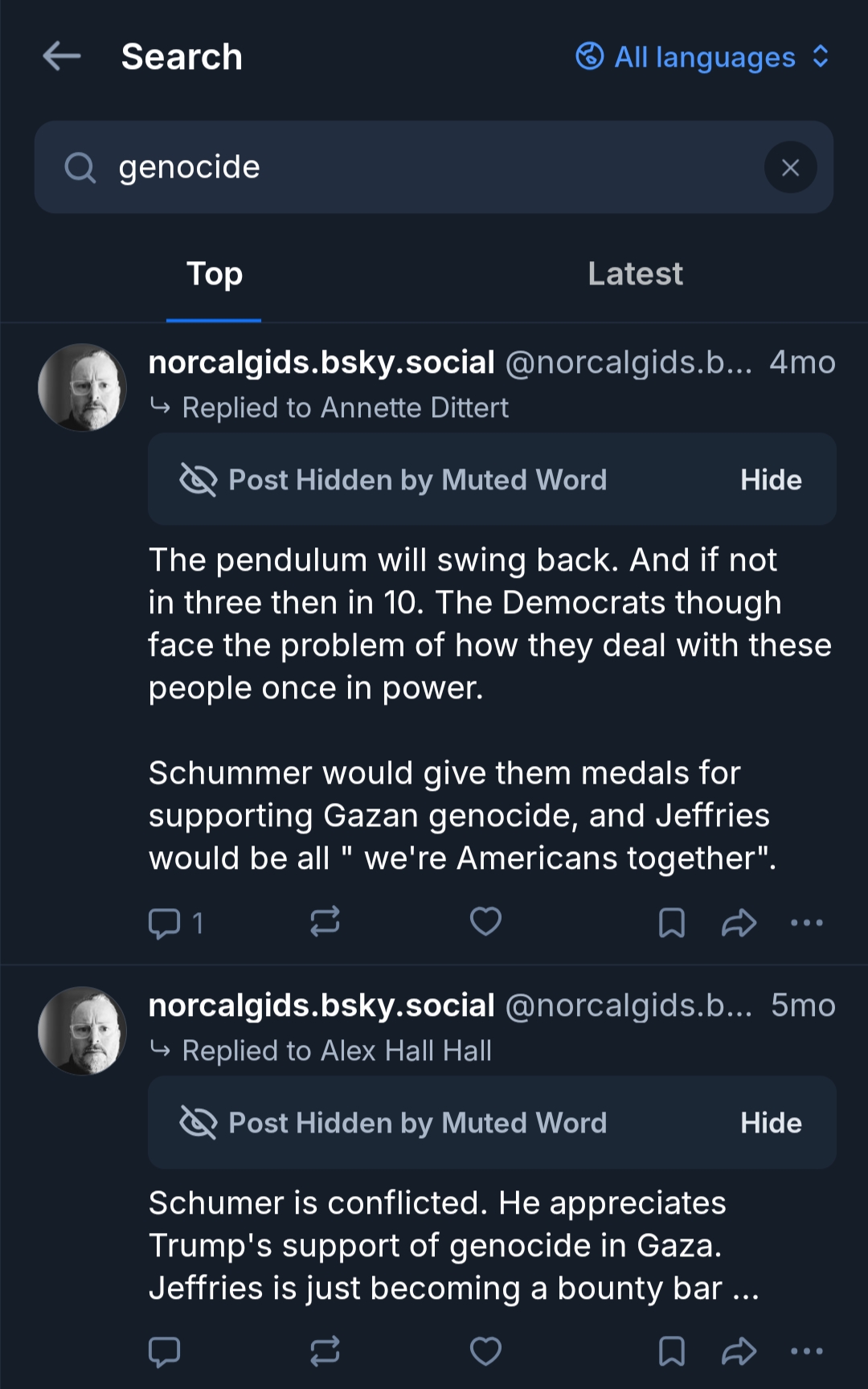Reply to the pendulum post
Screen dimensions: 868x1389
(165, 923)
